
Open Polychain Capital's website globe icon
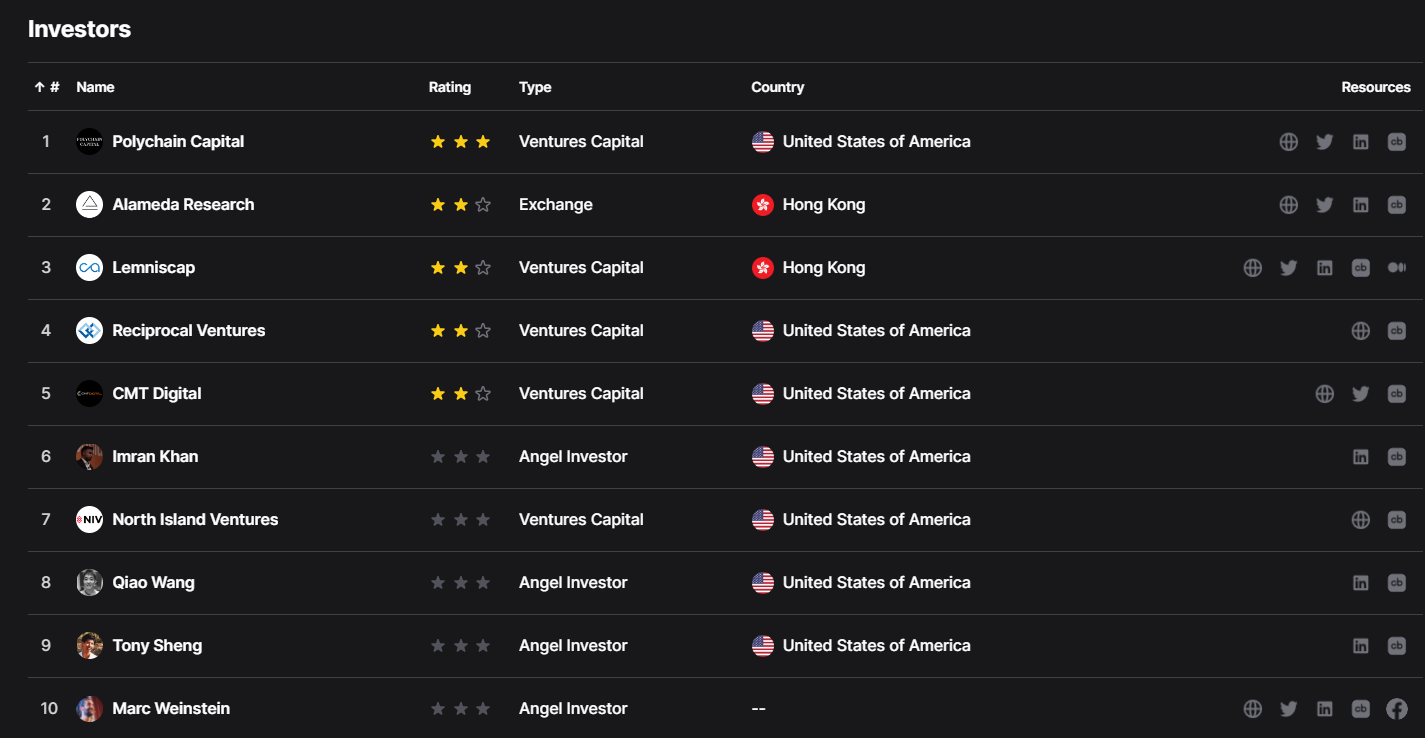click(x=1289, y=142)
